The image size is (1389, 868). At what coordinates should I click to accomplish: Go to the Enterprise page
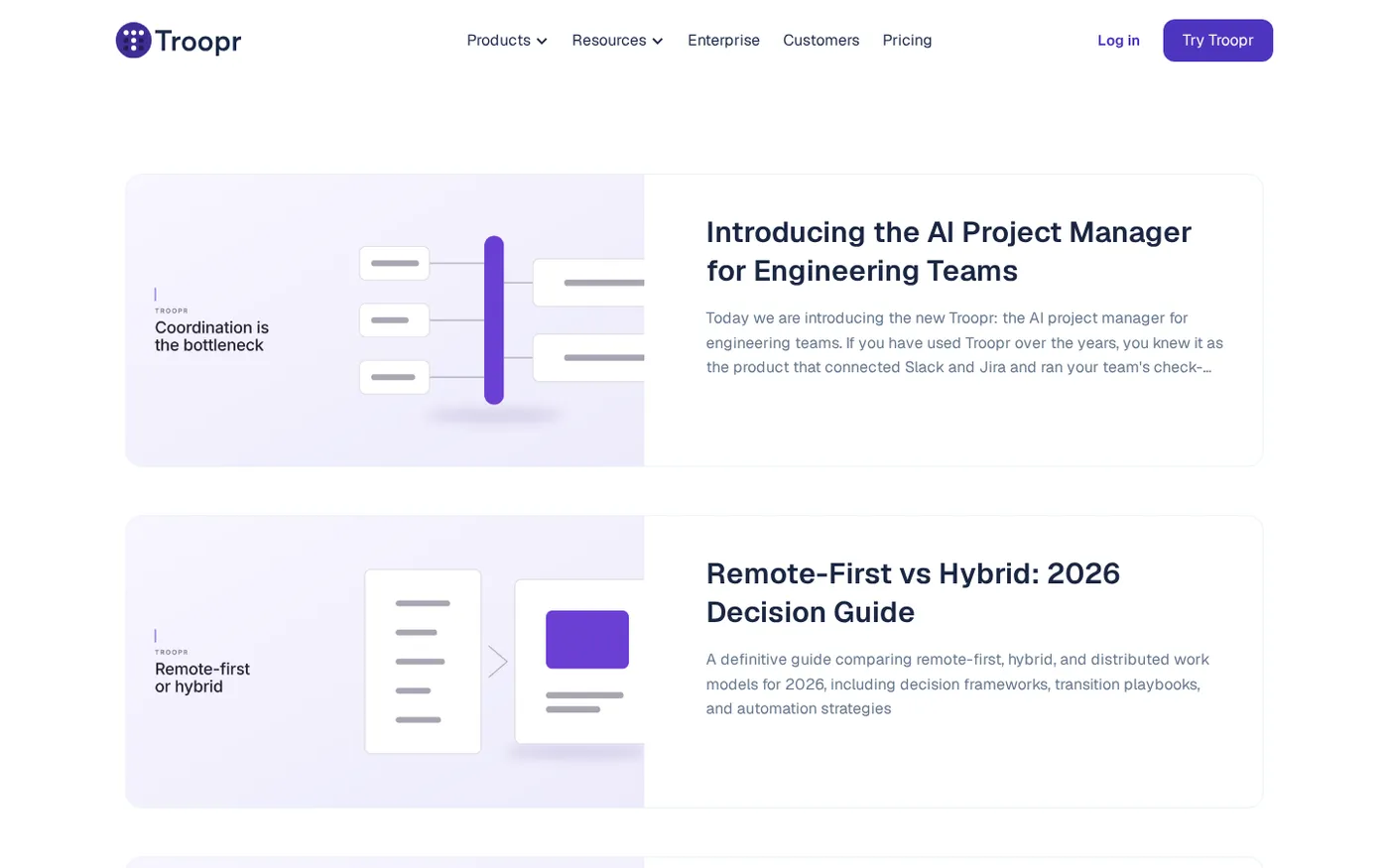pyautogui.click(x=723, y=41)
